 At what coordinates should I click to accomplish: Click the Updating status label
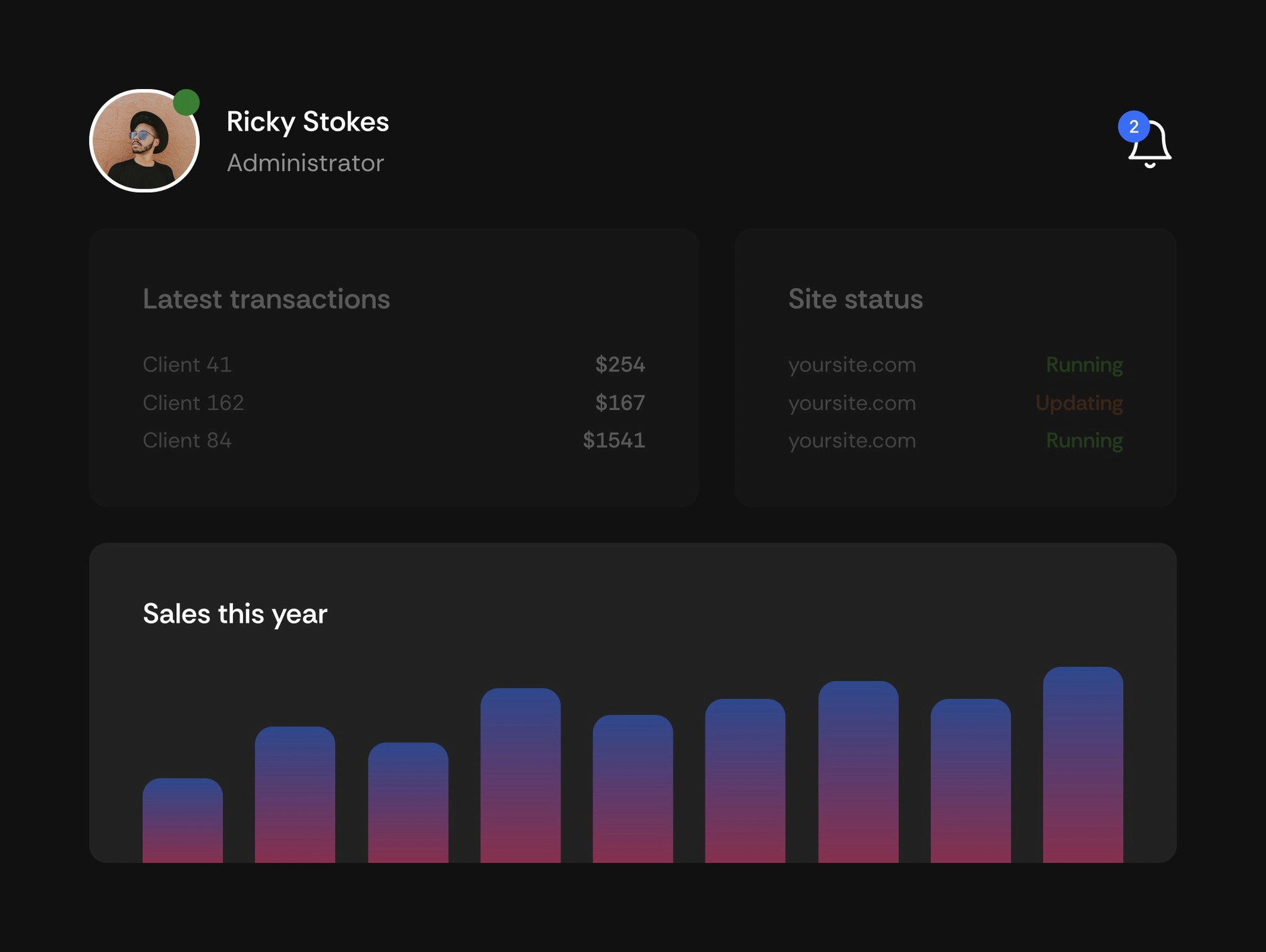[1079, 402]
